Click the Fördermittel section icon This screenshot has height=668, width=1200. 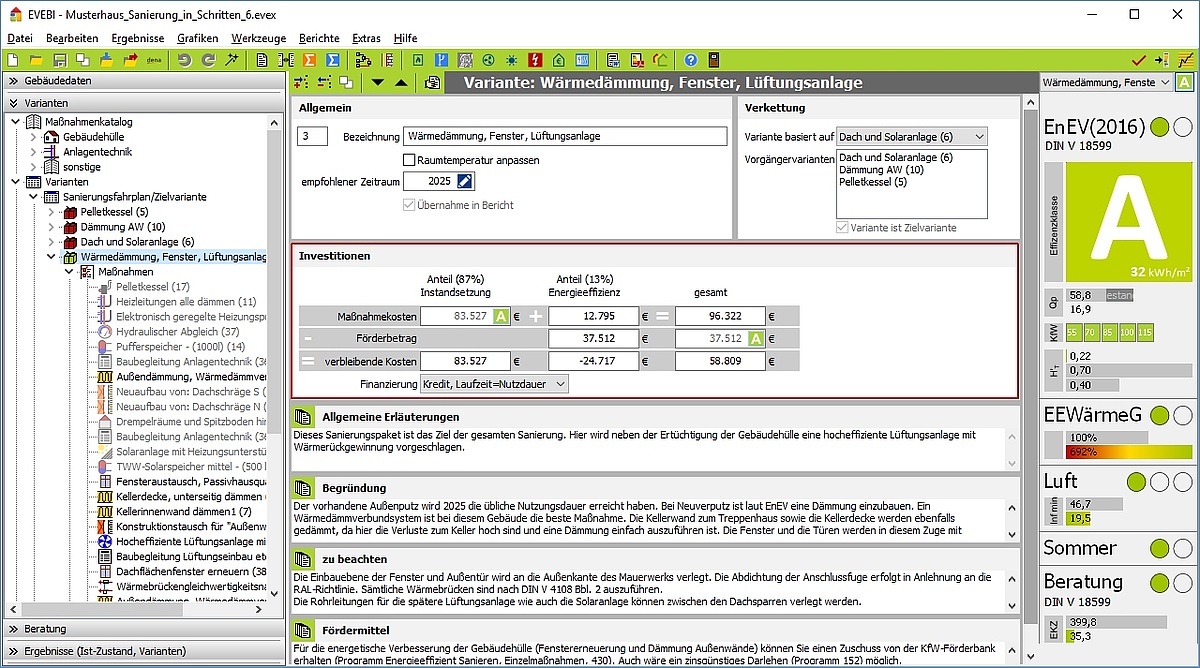(x=303, y=630)
